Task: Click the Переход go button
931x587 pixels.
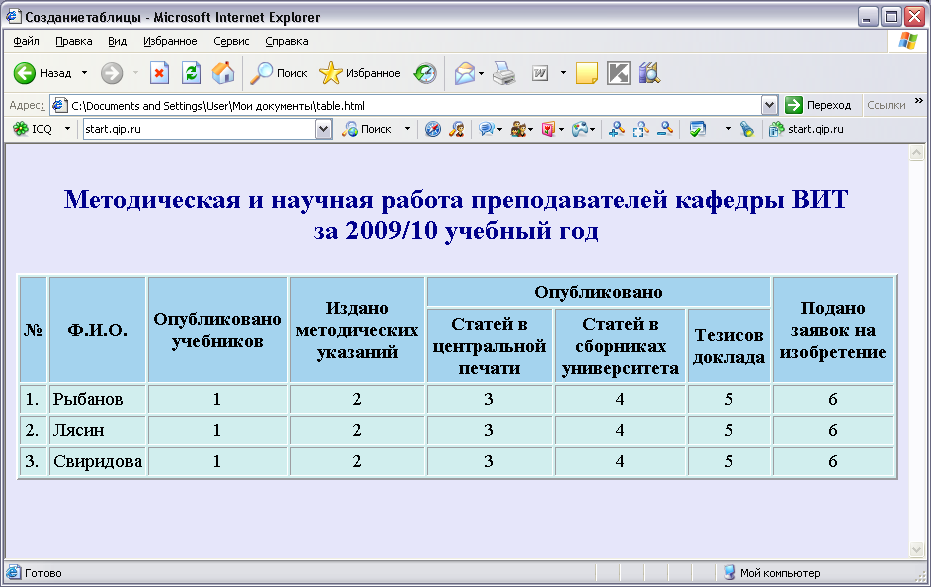Action: (818, 105)
